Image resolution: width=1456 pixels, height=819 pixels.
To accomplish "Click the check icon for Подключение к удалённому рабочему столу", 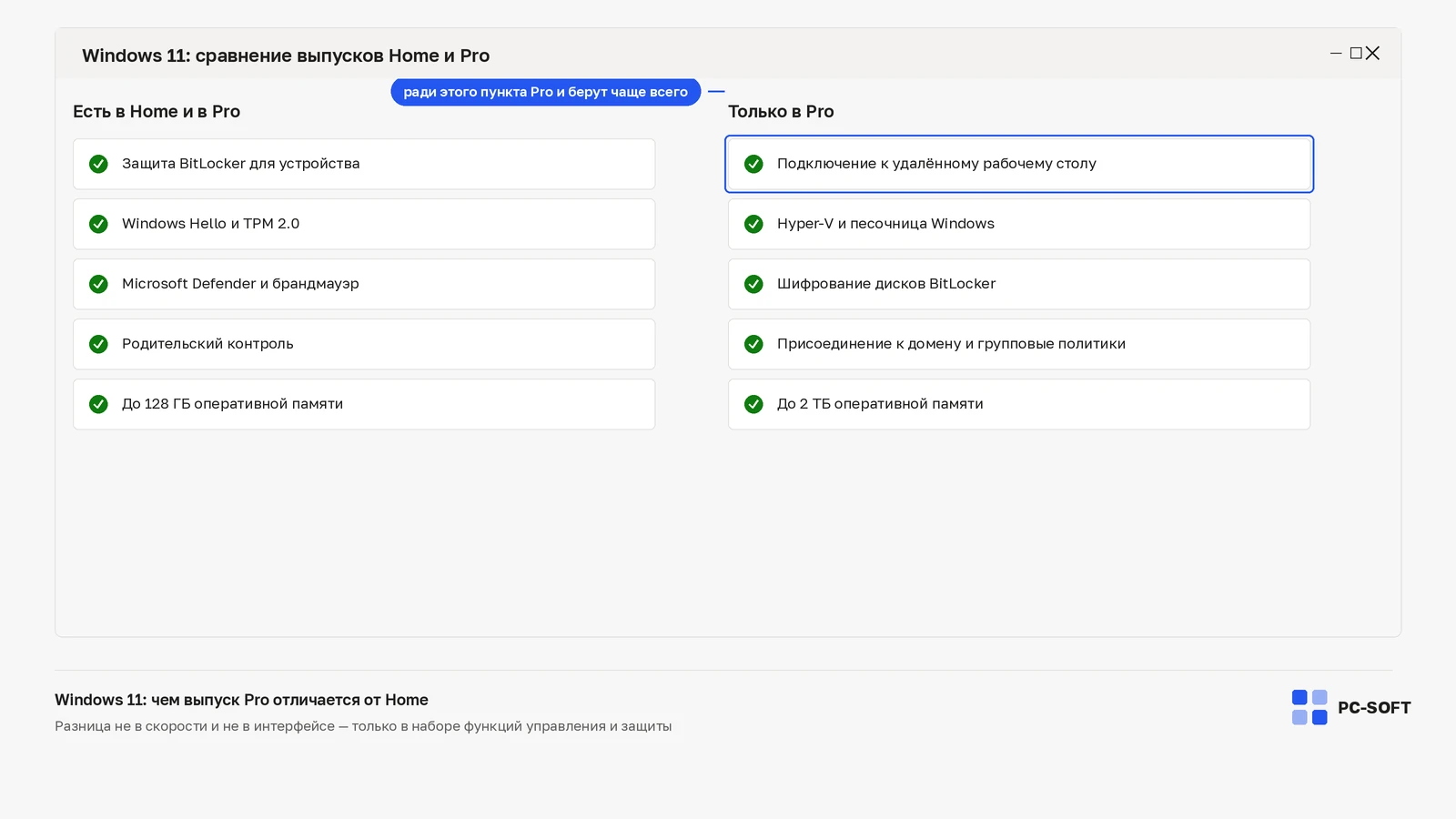I will (x=753, y=164).
